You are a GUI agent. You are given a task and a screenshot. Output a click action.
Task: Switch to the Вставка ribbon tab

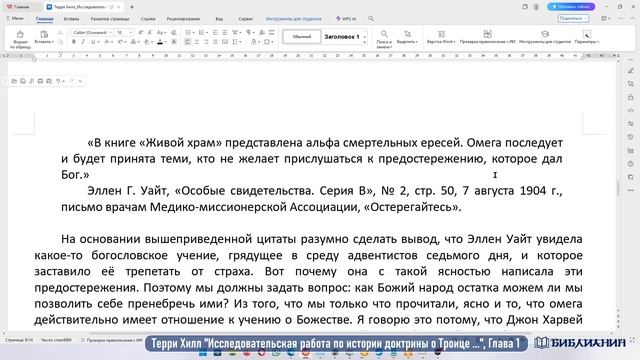point(71,19)
